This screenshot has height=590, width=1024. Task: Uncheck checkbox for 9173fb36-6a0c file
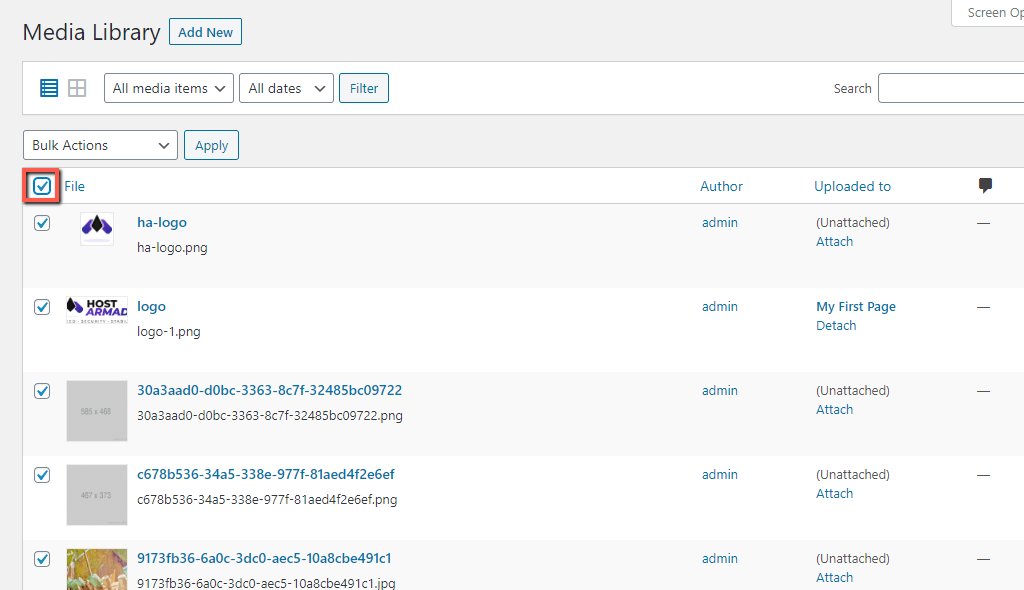coord(42,559)
